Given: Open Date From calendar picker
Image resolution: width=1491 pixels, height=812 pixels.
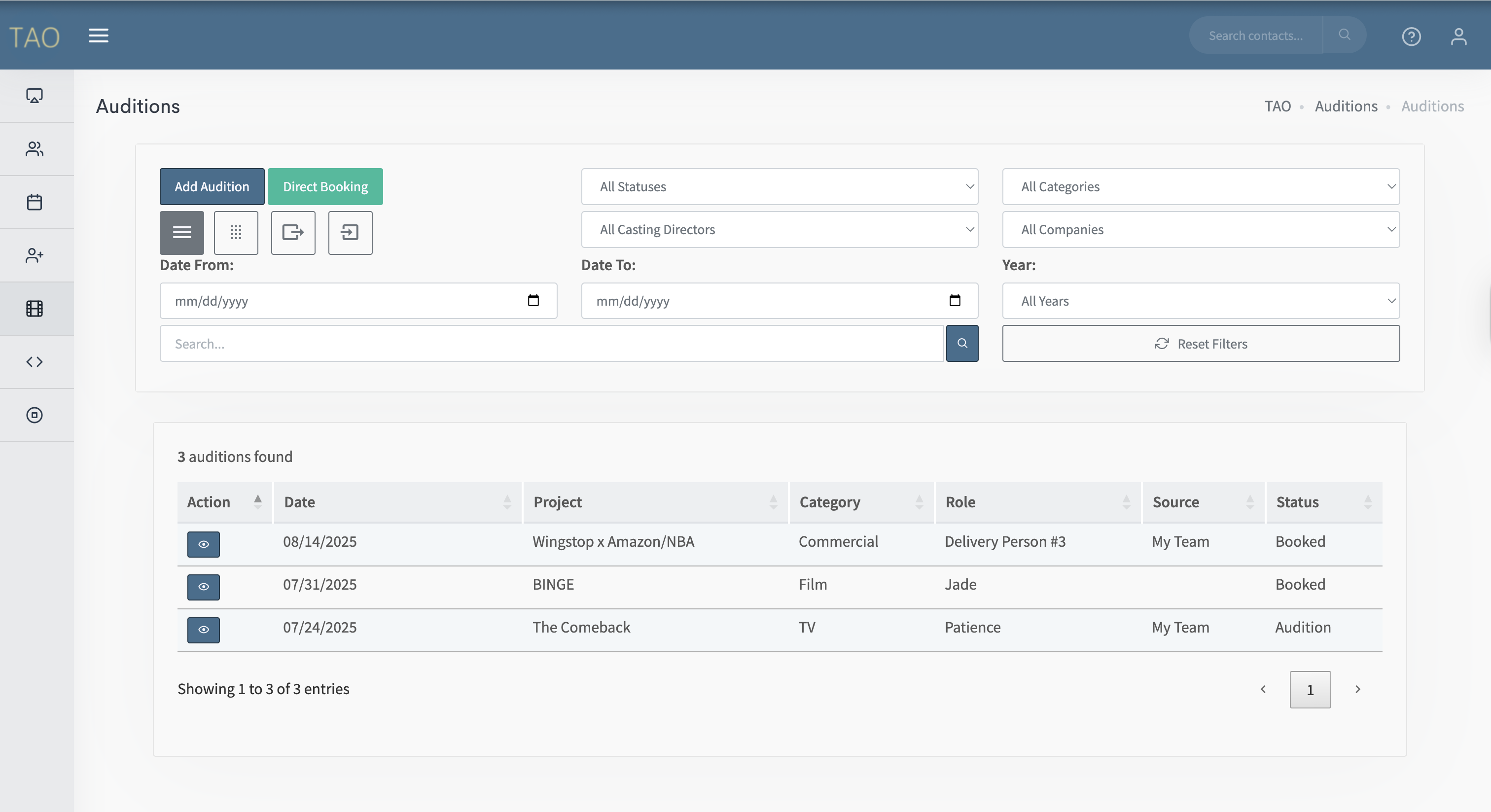Looking at the screenshot, I should pyautogui.click(x=533, y=300).
